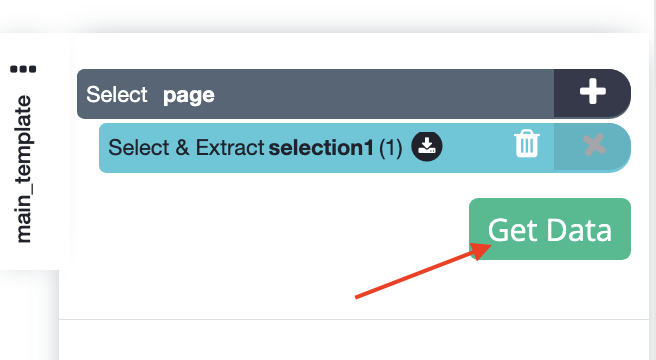Click the plus icon on Select page
The image size is (656, 360).
point(592,91)
